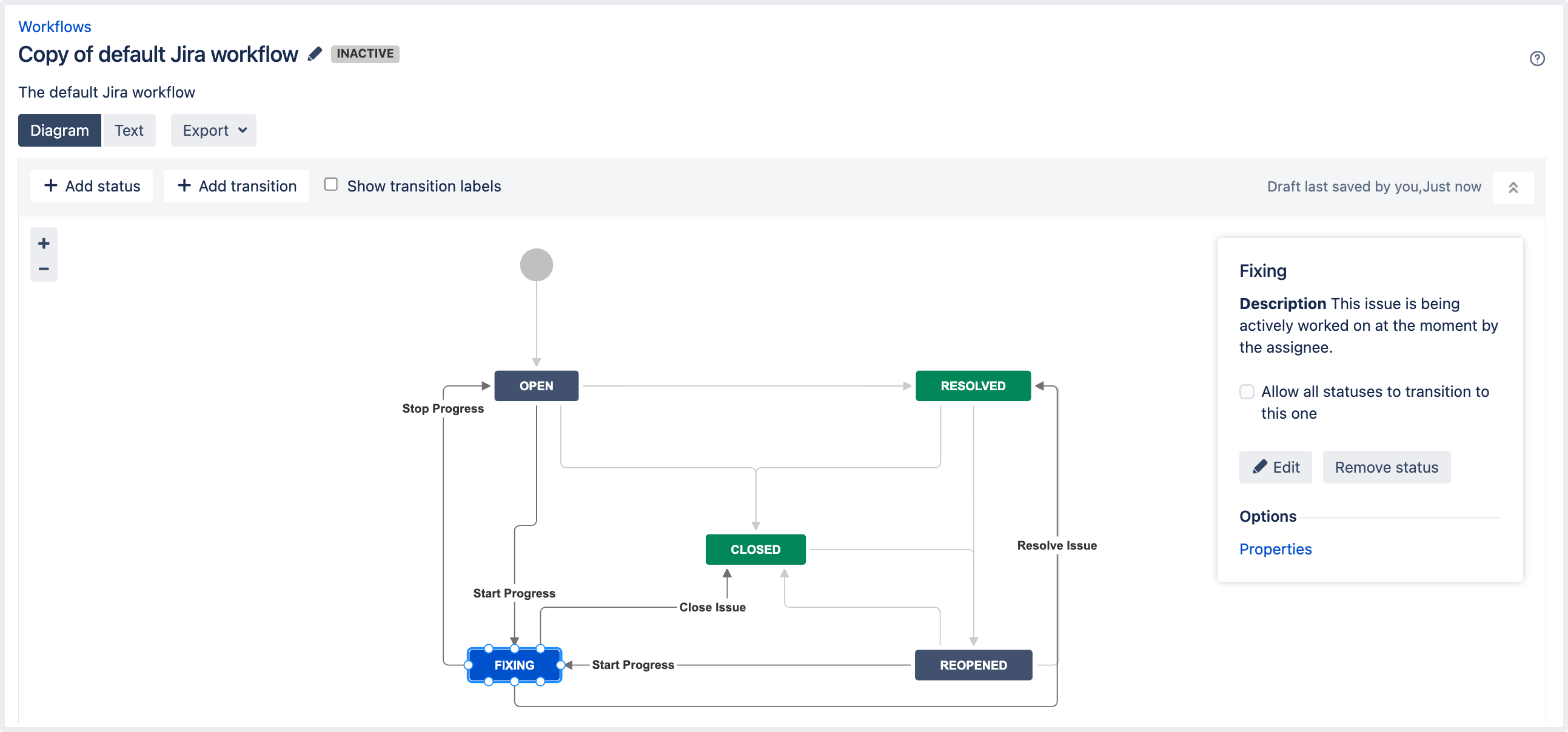
Task: Zoom in with the plus icon
Action: click(44, 244)
